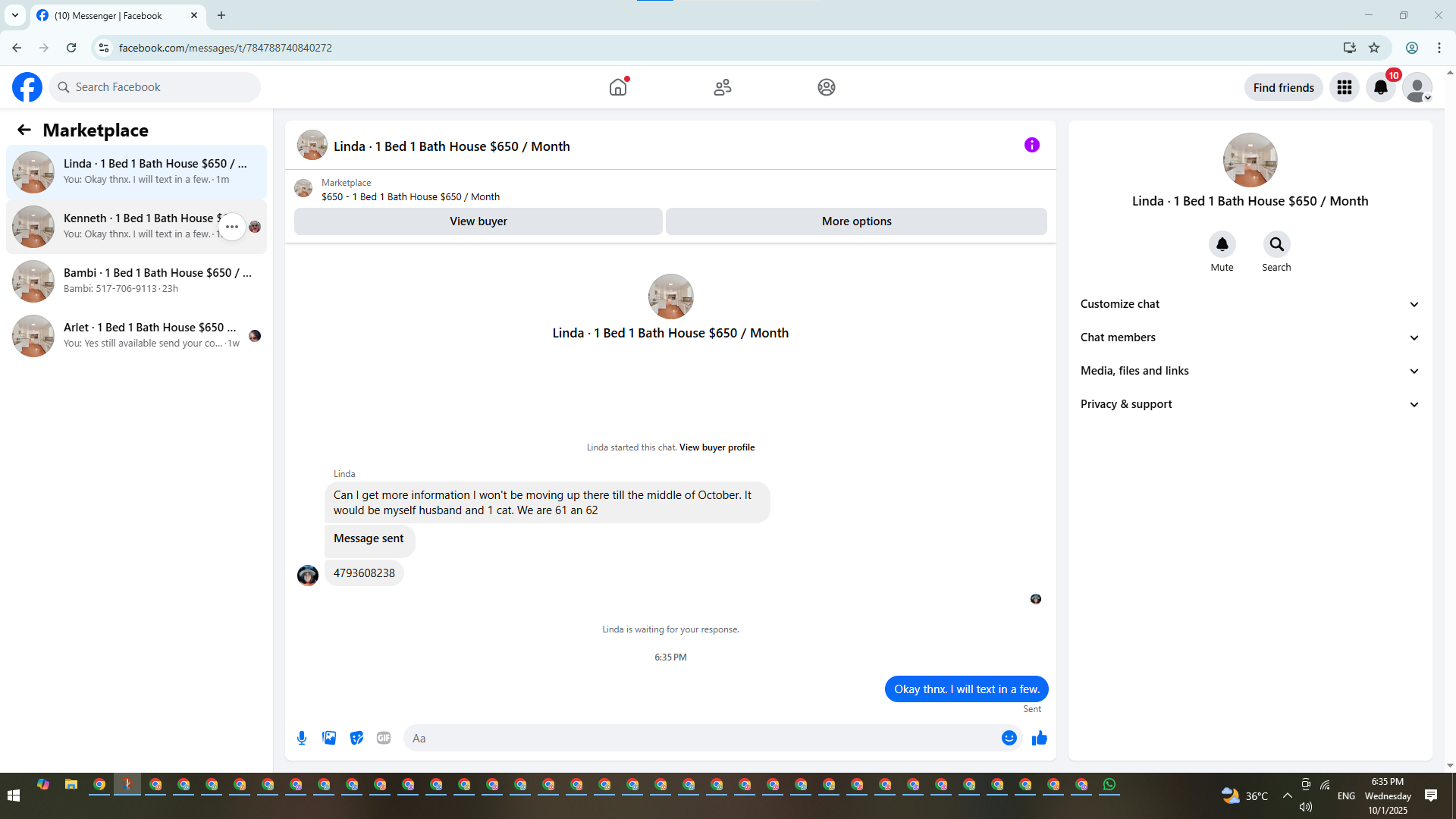Screen dimensions: 1456x819
Task: View site information icon in address bar
Action: [104, 48]
